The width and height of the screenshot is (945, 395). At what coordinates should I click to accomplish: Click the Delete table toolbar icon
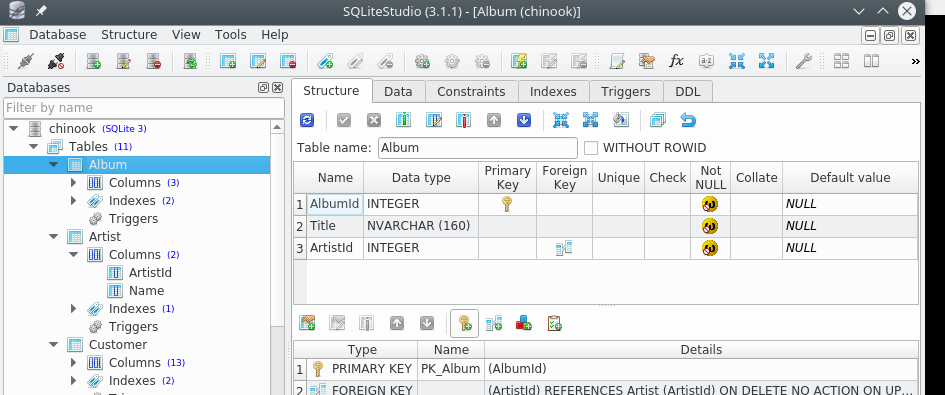click(288, 61)
